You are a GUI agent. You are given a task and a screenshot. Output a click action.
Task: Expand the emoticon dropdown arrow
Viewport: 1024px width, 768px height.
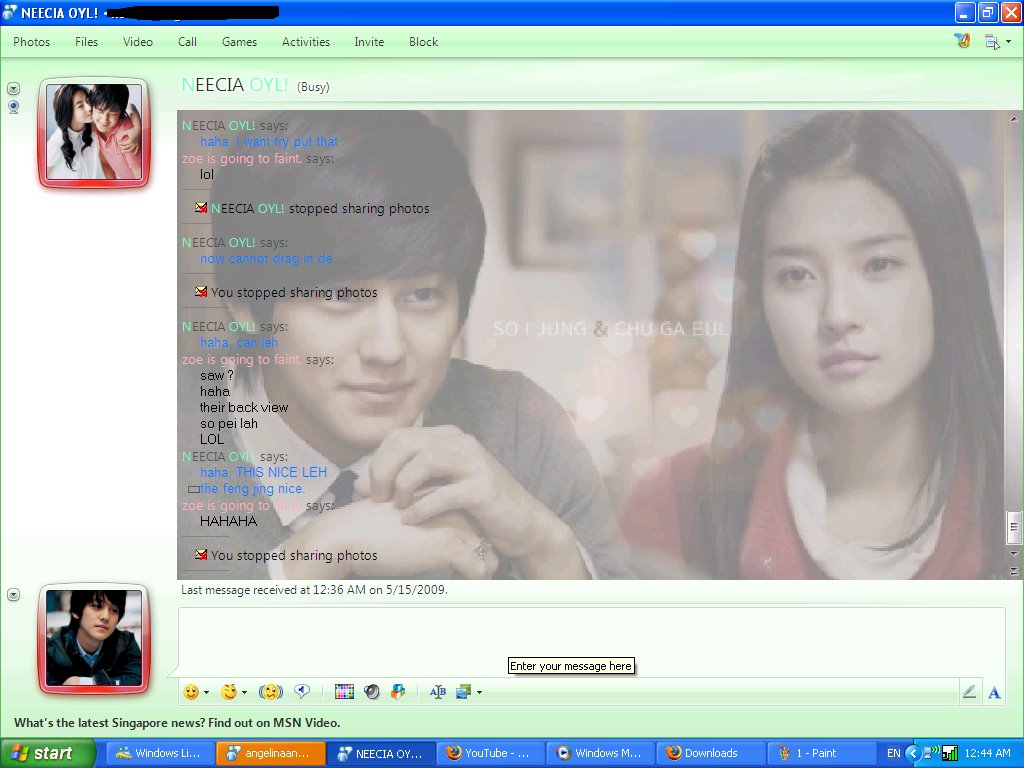coord(206,692)
